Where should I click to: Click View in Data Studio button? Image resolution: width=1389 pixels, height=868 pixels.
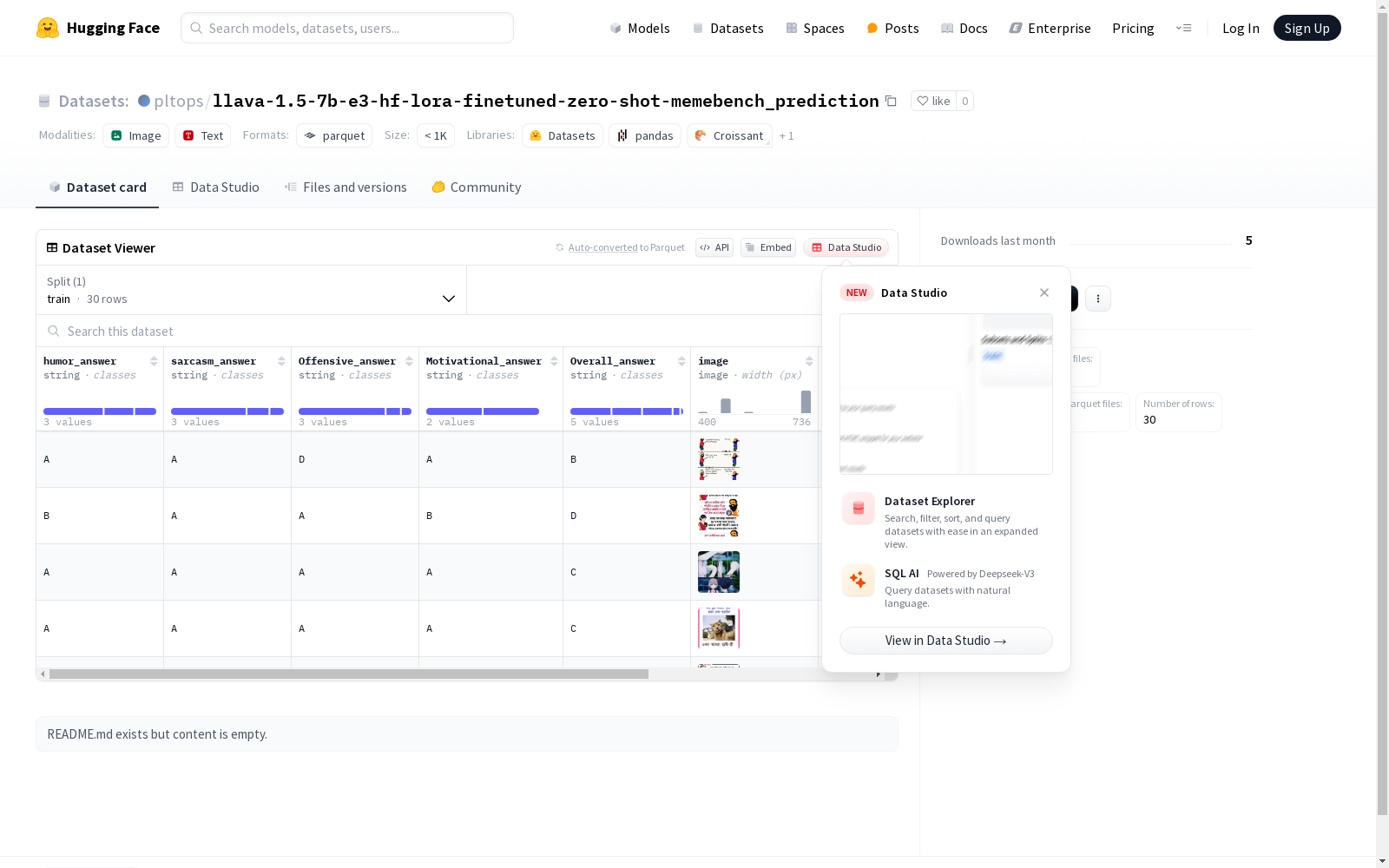click(x=946, y=641)
